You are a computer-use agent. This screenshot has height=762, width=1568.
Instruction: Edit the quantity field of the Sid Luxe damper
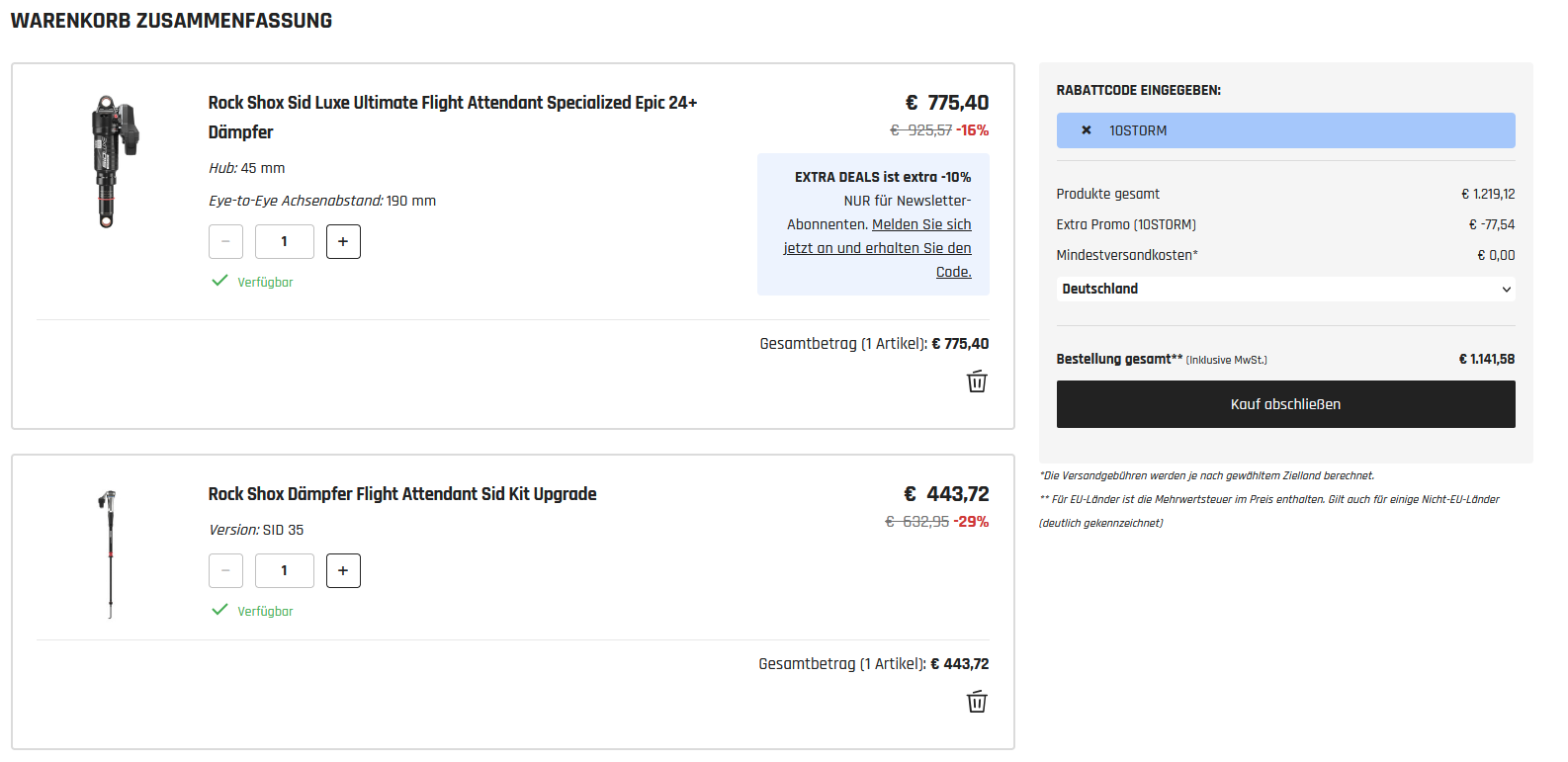point(284,241)
